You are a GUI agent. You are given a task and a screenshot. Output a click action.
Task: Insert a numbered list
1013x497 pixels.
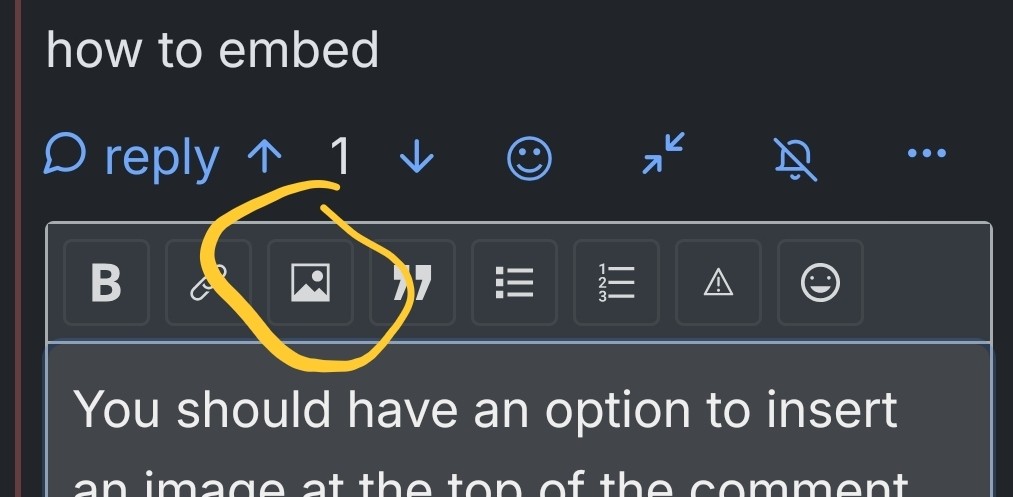(616, 282)
